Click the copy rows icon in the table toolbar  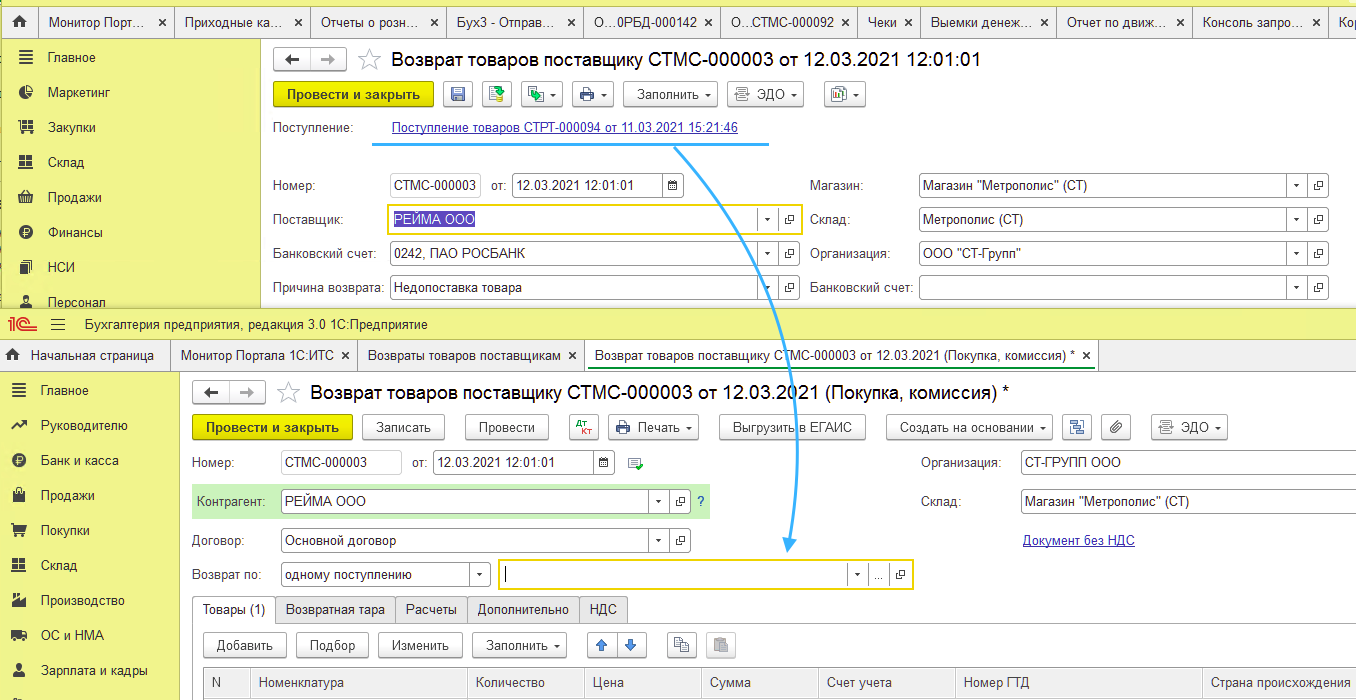coord(682,645)
